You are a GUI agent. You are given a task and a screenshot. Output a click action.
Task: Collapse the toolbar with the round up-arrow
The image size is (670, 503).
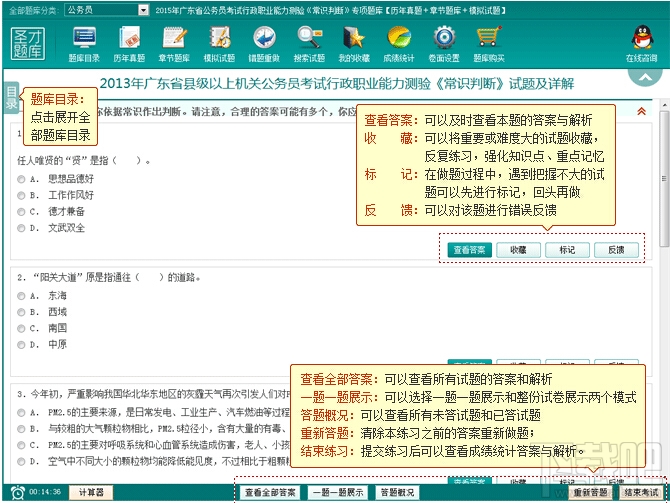pyautogui.click(x=645, y=77)
